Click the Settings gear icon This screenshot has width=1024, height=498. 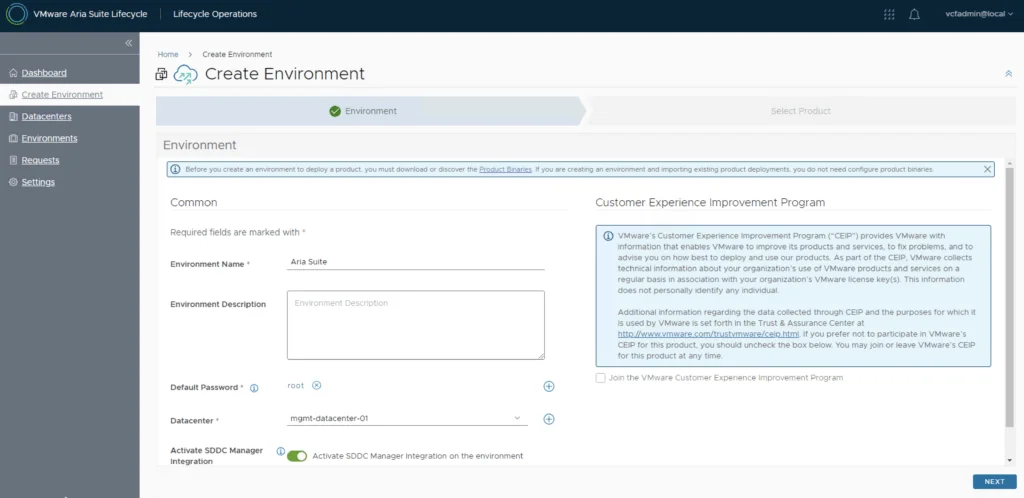[x=13, y=182]
